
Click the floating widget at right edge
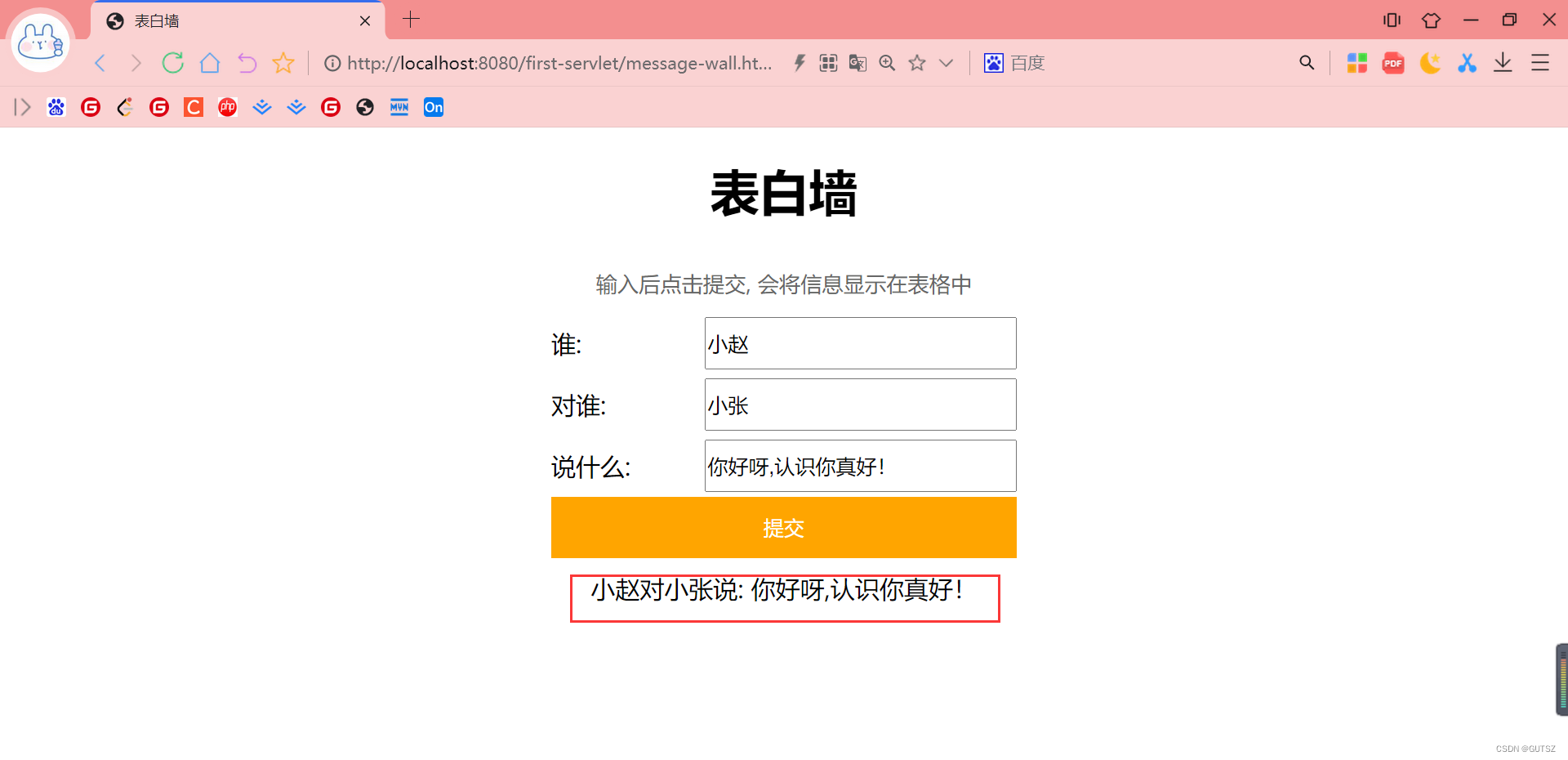click(1561, 680)
